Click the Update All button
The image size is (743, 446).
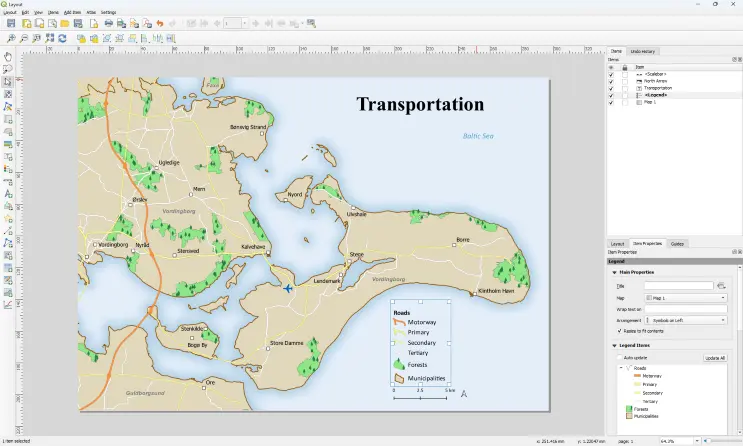pyautogui.click(x=715, y=357)
